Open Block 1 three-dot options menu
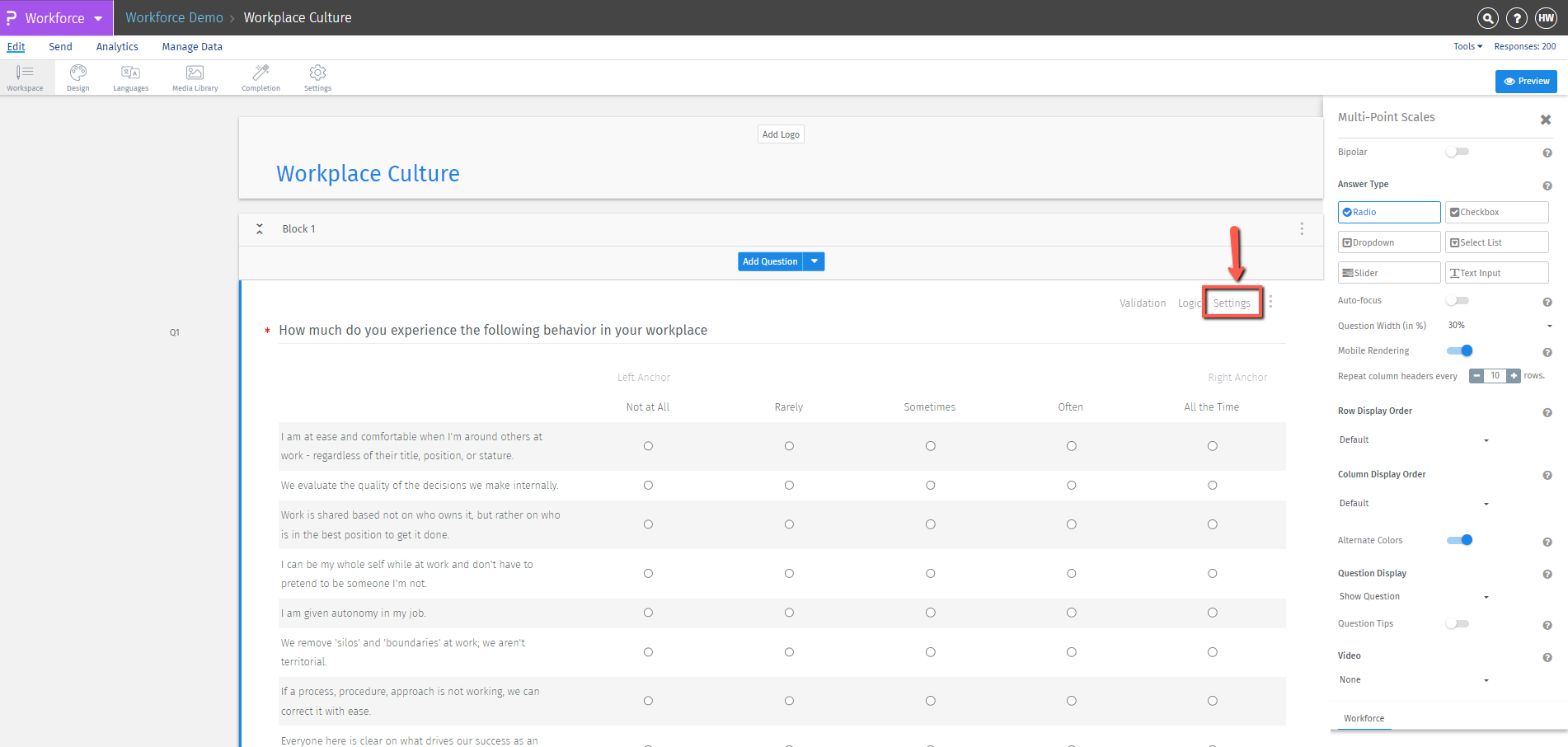Viewport: 1568px width, 747px height. [1302, 229]
